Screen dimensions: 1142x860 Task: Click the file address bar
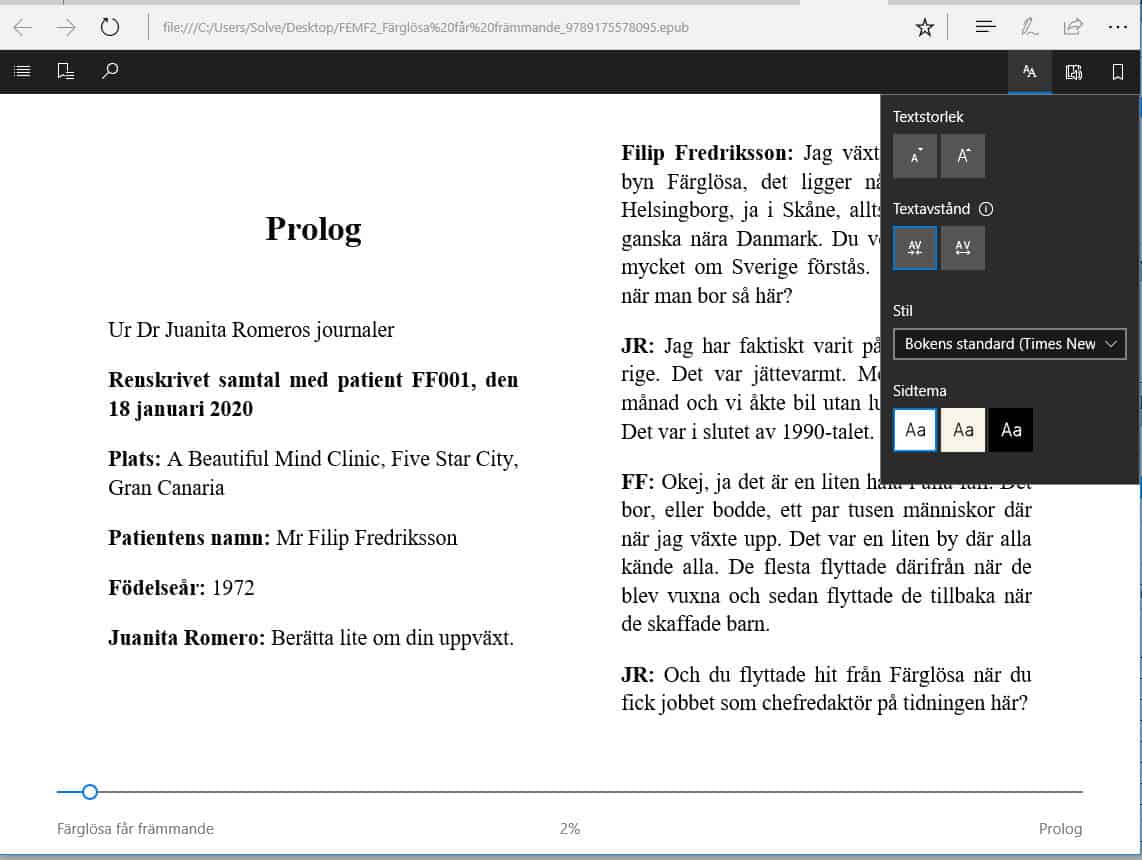click(x=425, y=28)
